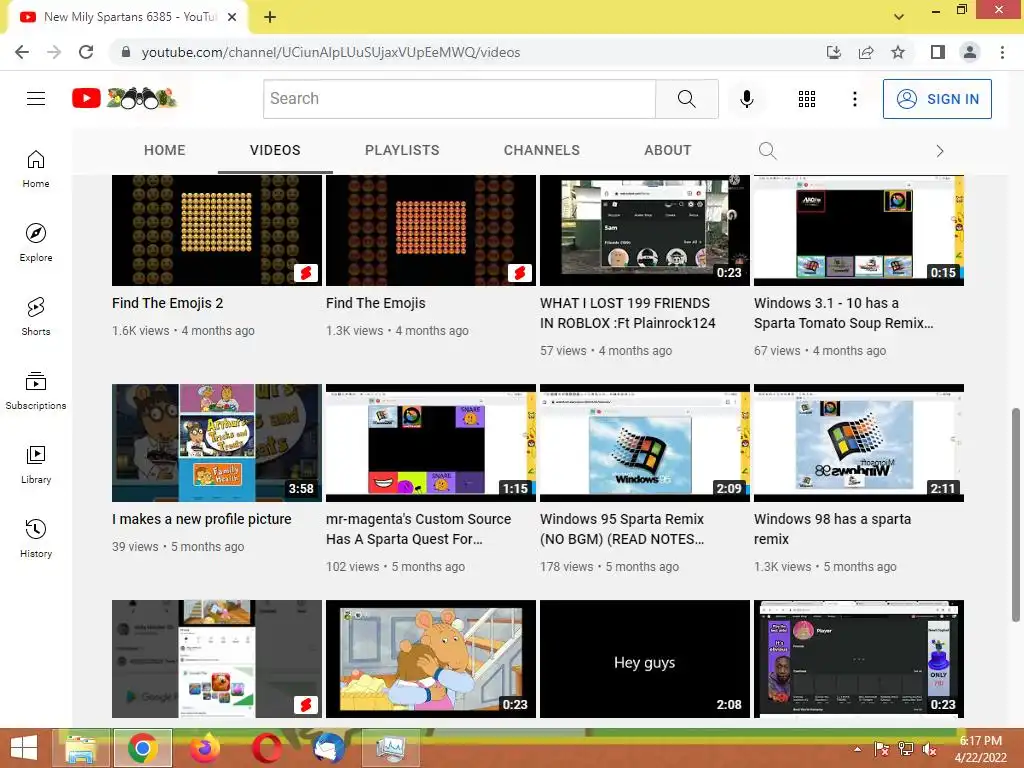Click the page vertical scrollbar

(x=1016, y=515)
